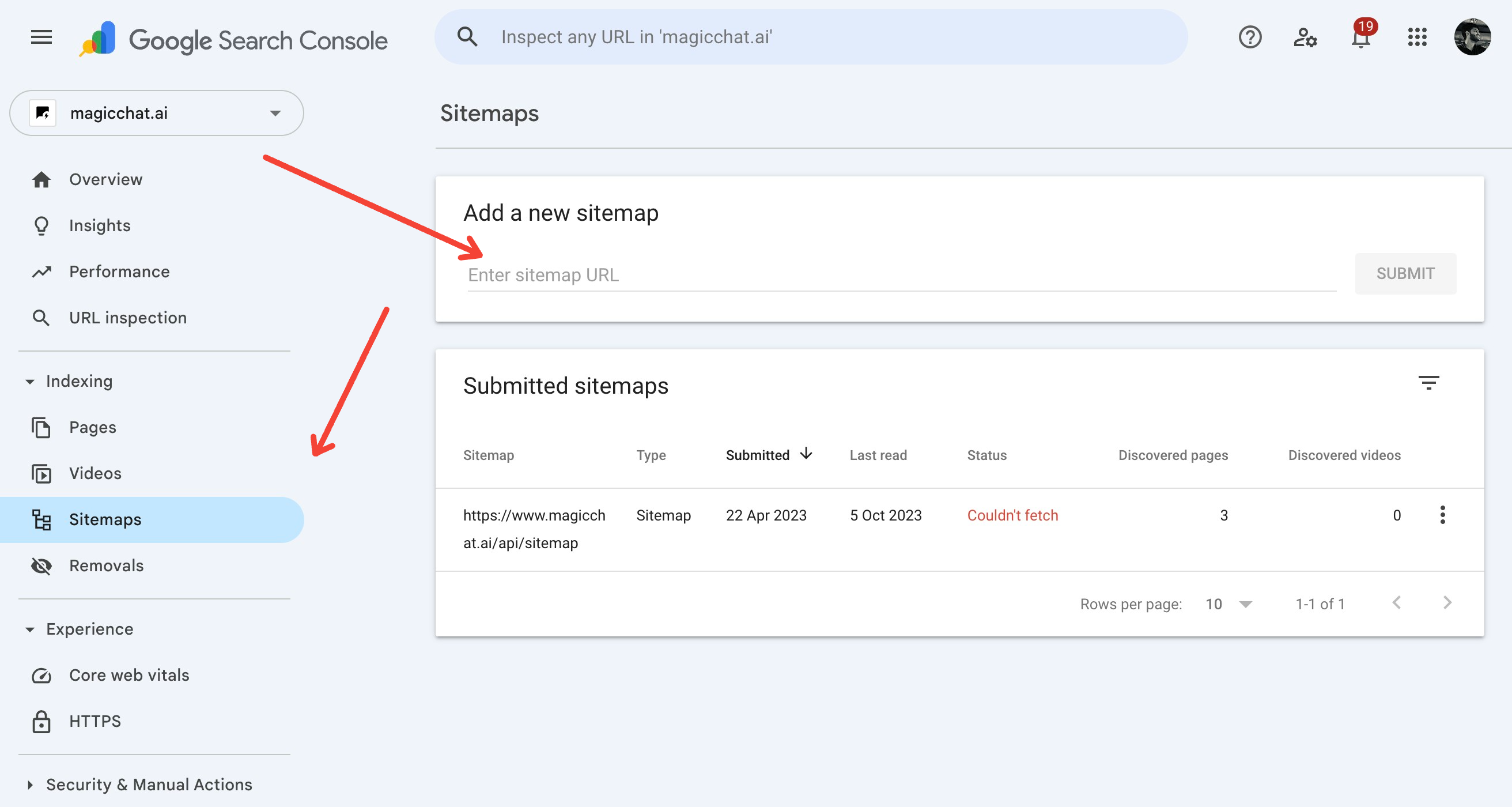The image size is (1512, 807).
Task: Click the Couldn't fetch status
Action: pos(1012,515)
